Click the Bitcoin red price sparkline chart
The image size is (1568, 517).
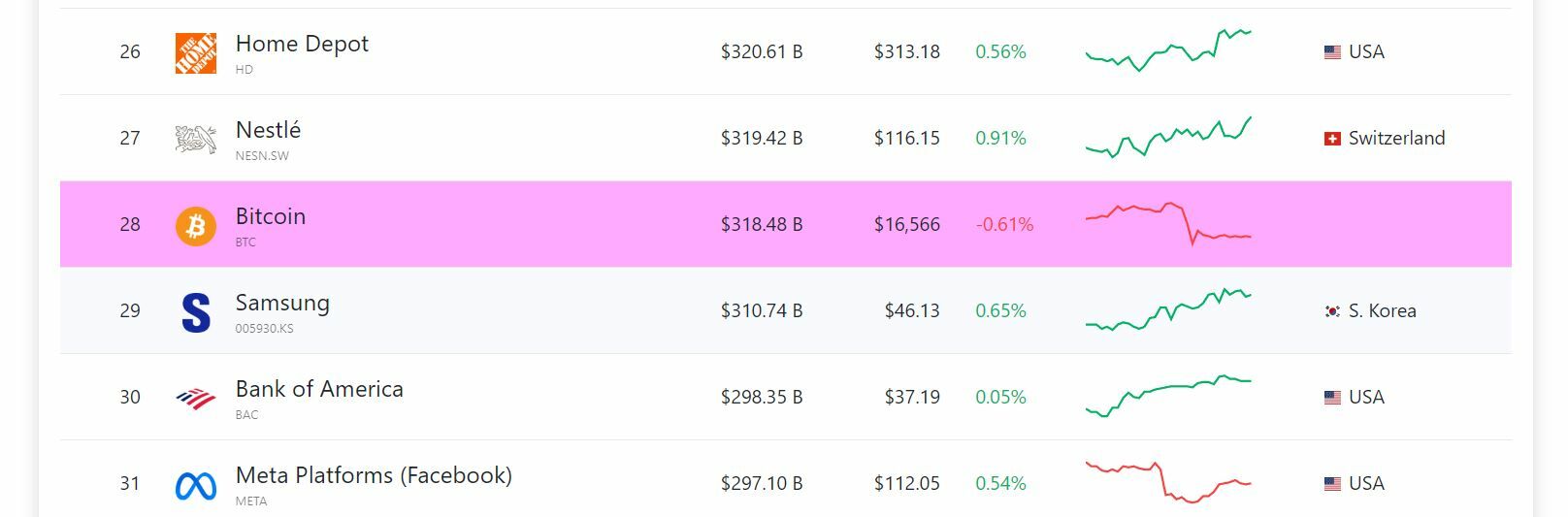pos(1168,224)
